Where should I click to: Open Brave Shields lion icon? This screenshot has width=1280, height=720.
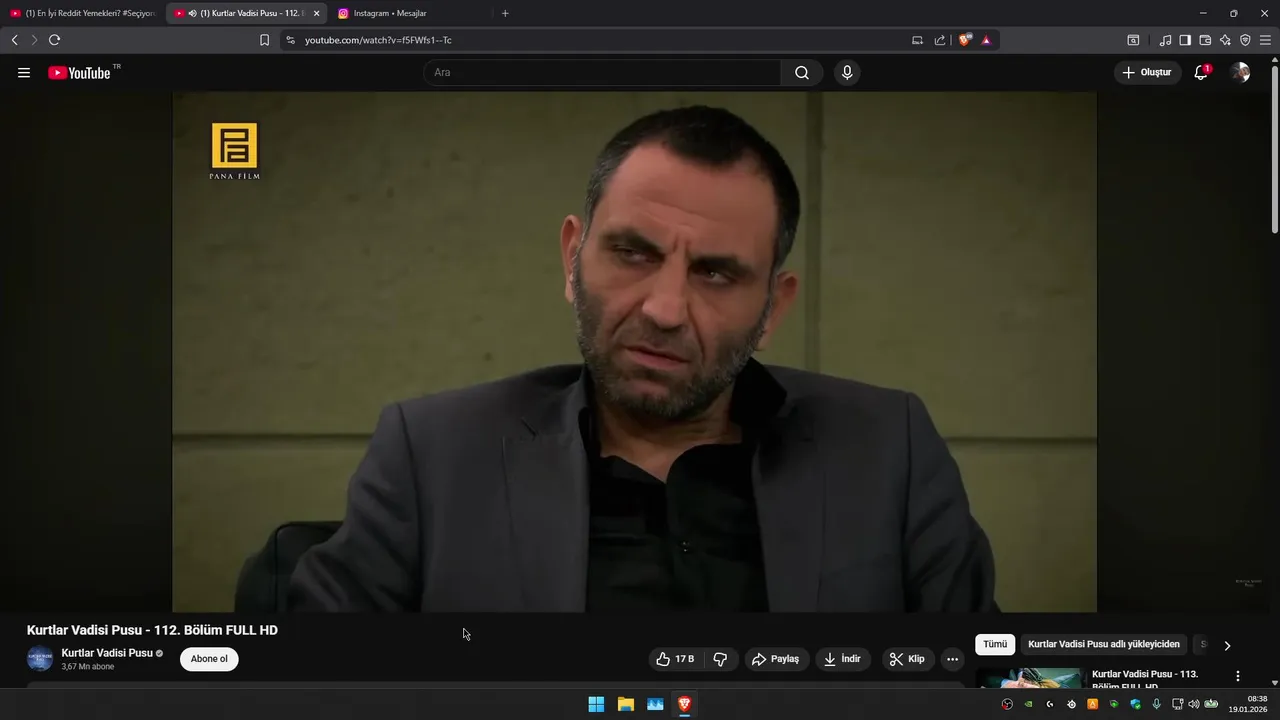pos(965,40)
